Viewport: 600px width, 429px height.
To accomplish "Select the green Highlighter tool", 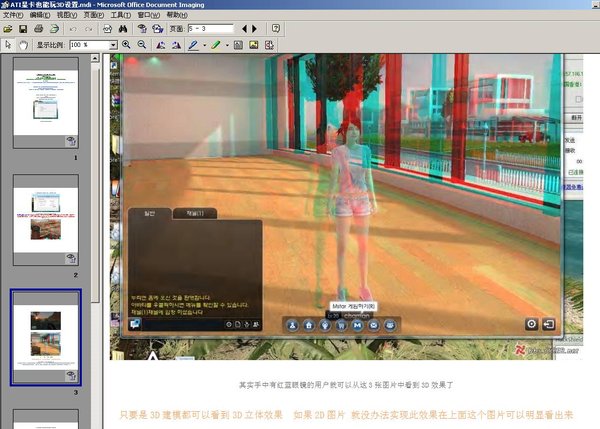I will tap(216, 45).
